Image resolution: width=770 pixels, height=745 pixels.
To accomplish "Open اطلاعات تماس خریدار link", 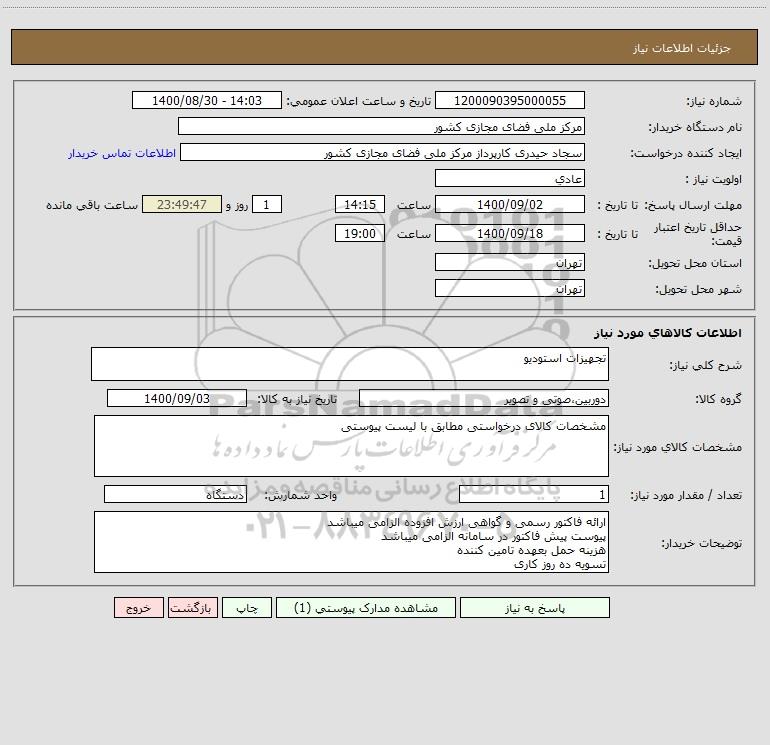I will pyautogui.click(x=122, y=153).
